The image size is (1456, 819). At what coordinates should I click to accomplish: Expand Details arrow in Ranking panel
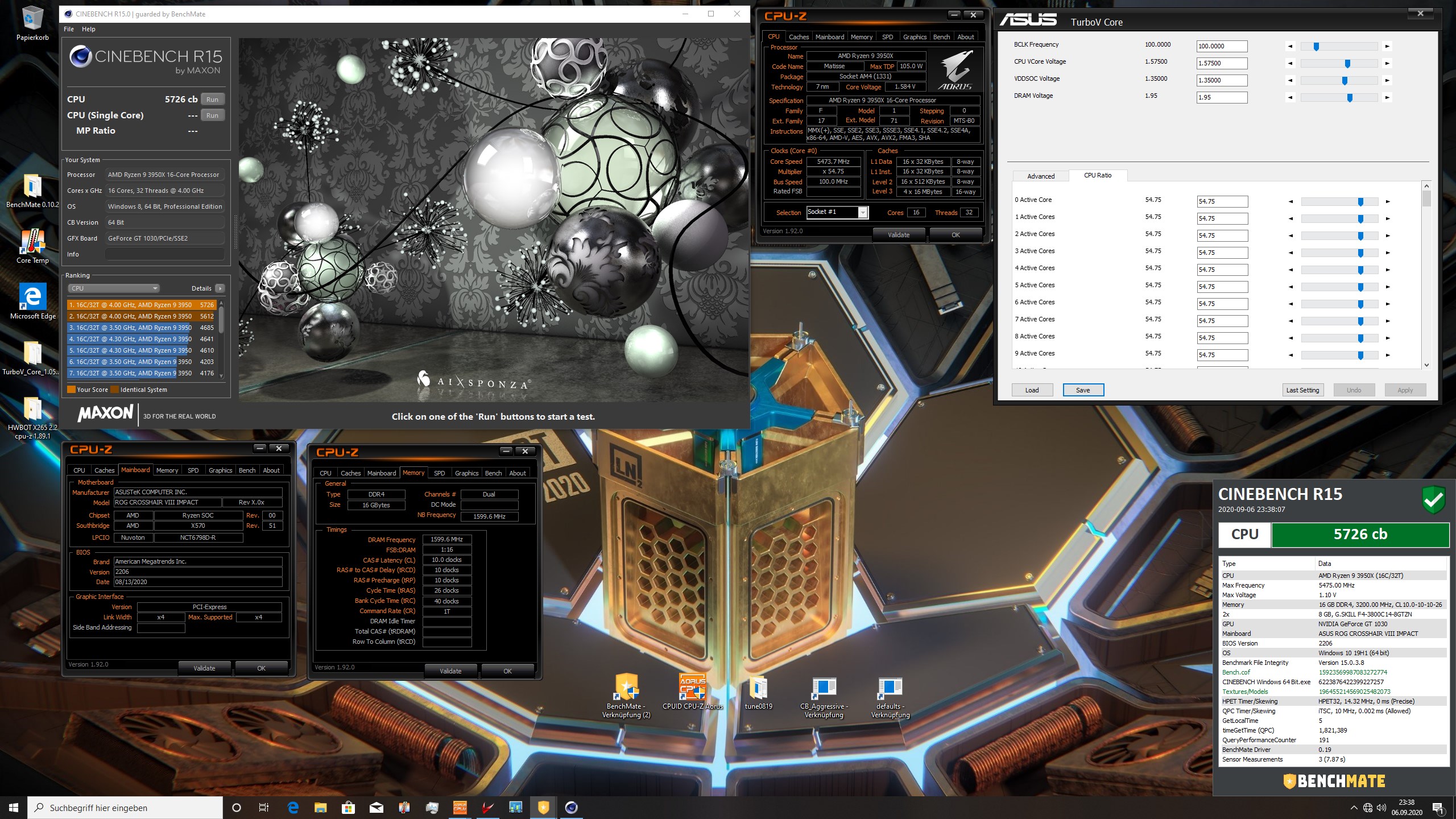[220, 288]
